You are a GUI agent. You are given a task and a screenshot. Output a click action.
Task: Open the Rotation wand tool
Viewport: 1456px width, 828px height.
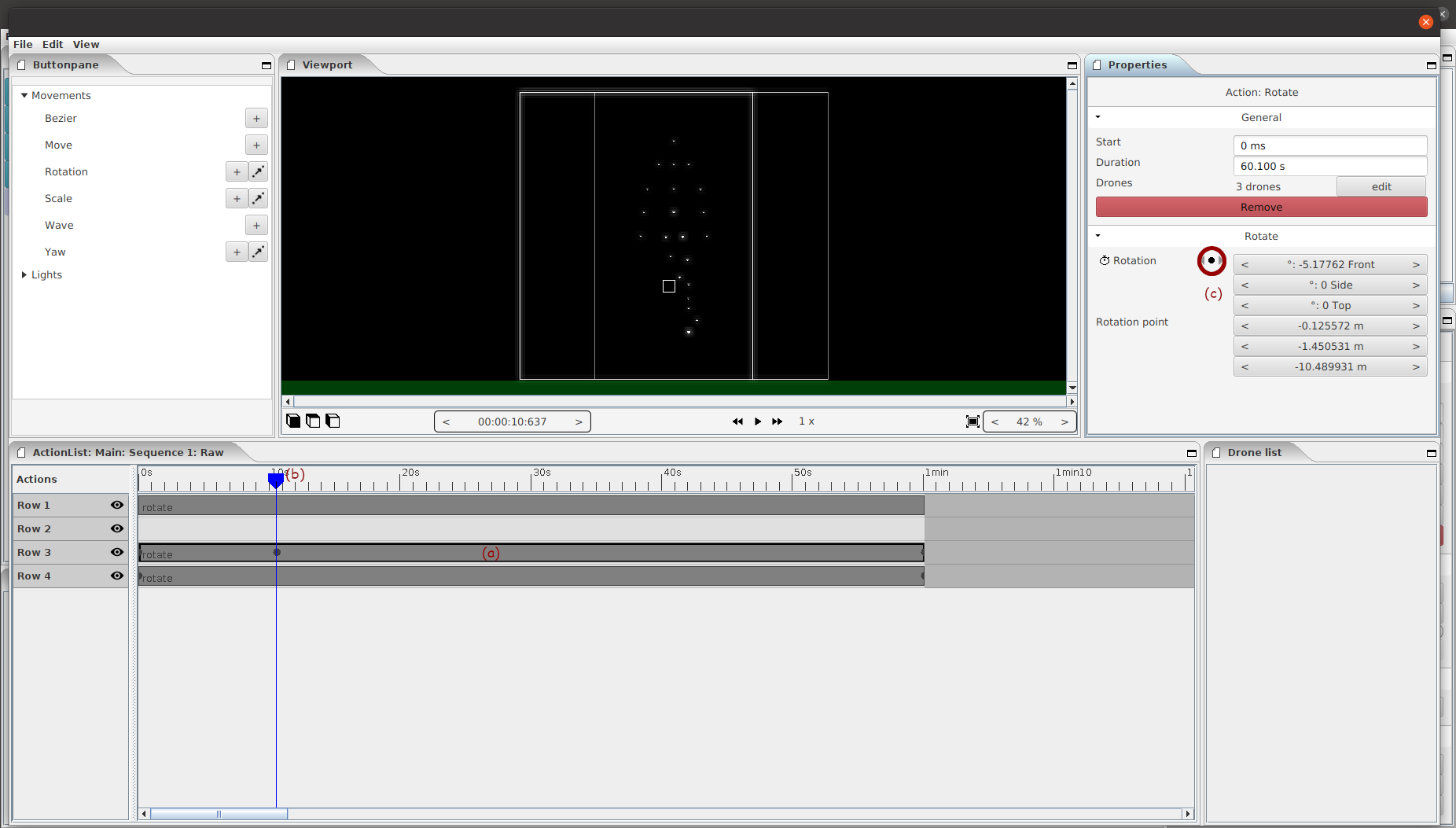(258, 171)
